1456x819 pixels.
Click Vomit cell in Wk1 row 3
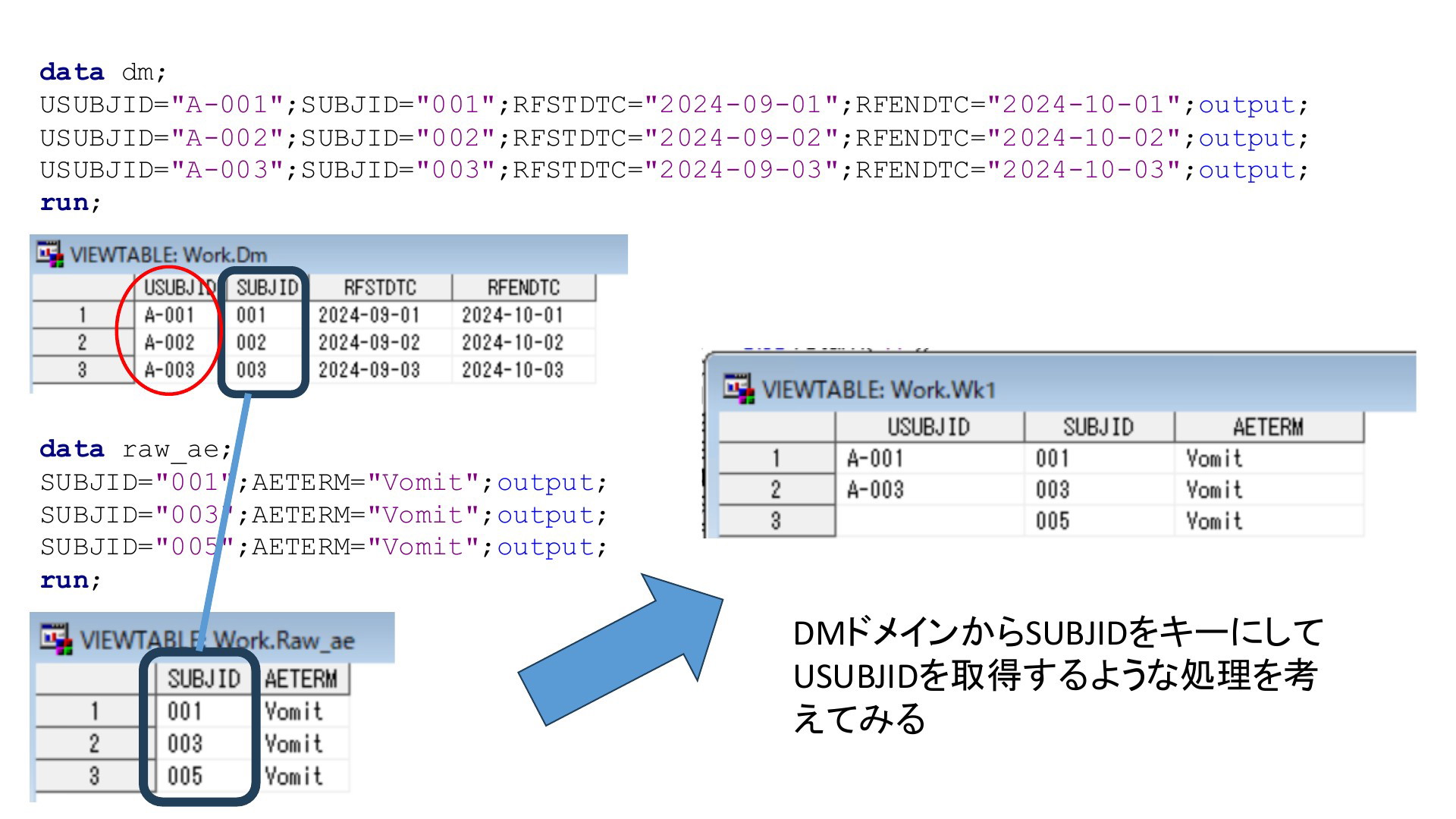(x=1269, y=521)
